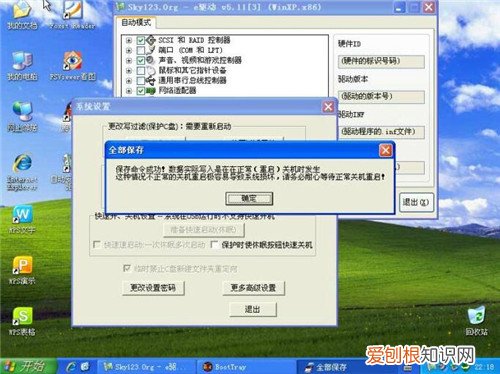
Task: Click the sound, video and game controller icon
Action: [151, 60]
